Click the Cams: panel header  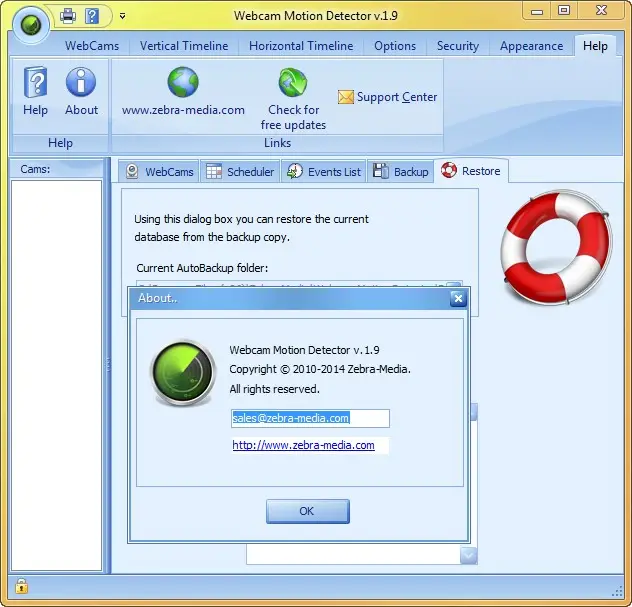[56, 169]
